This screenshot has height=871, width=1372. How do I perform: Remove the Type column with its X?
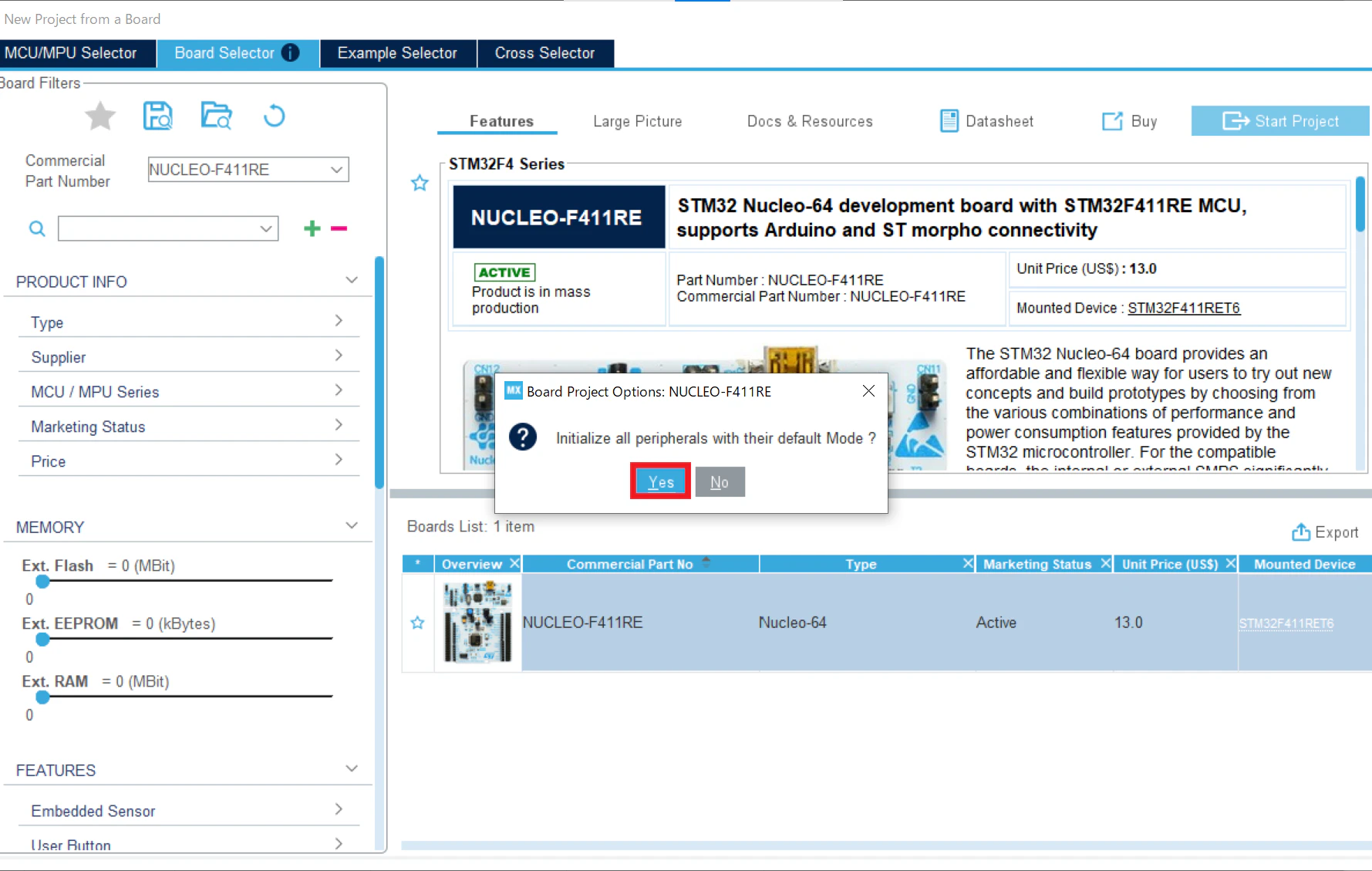pyautogui.click(x=968, y=564)
